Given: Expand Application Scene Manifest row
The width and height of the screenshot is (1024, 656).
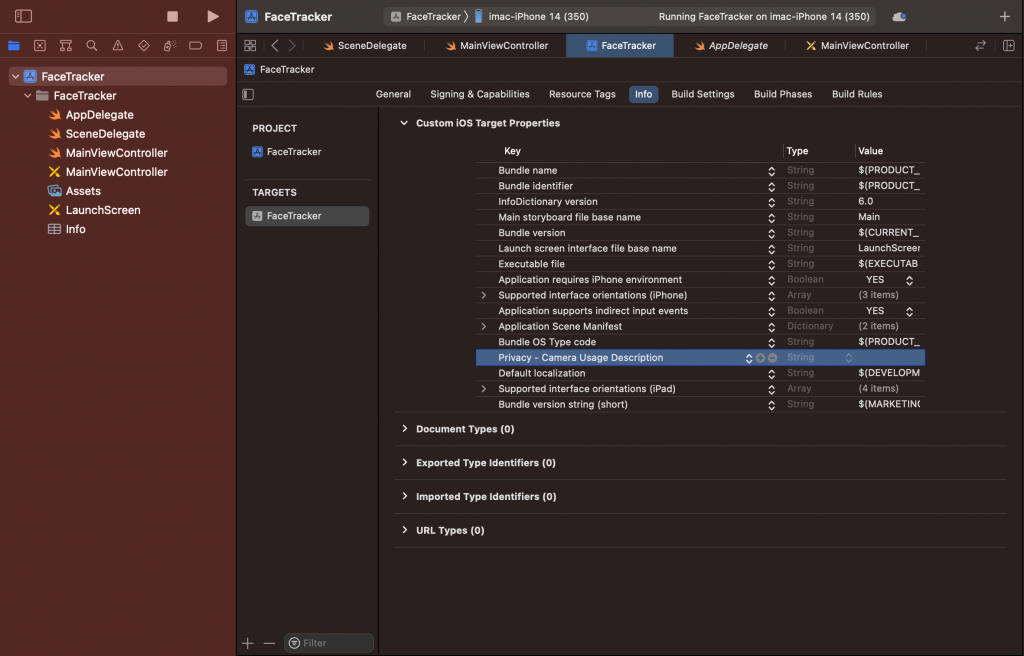Looking at the screenshot, I should point(484,327).
